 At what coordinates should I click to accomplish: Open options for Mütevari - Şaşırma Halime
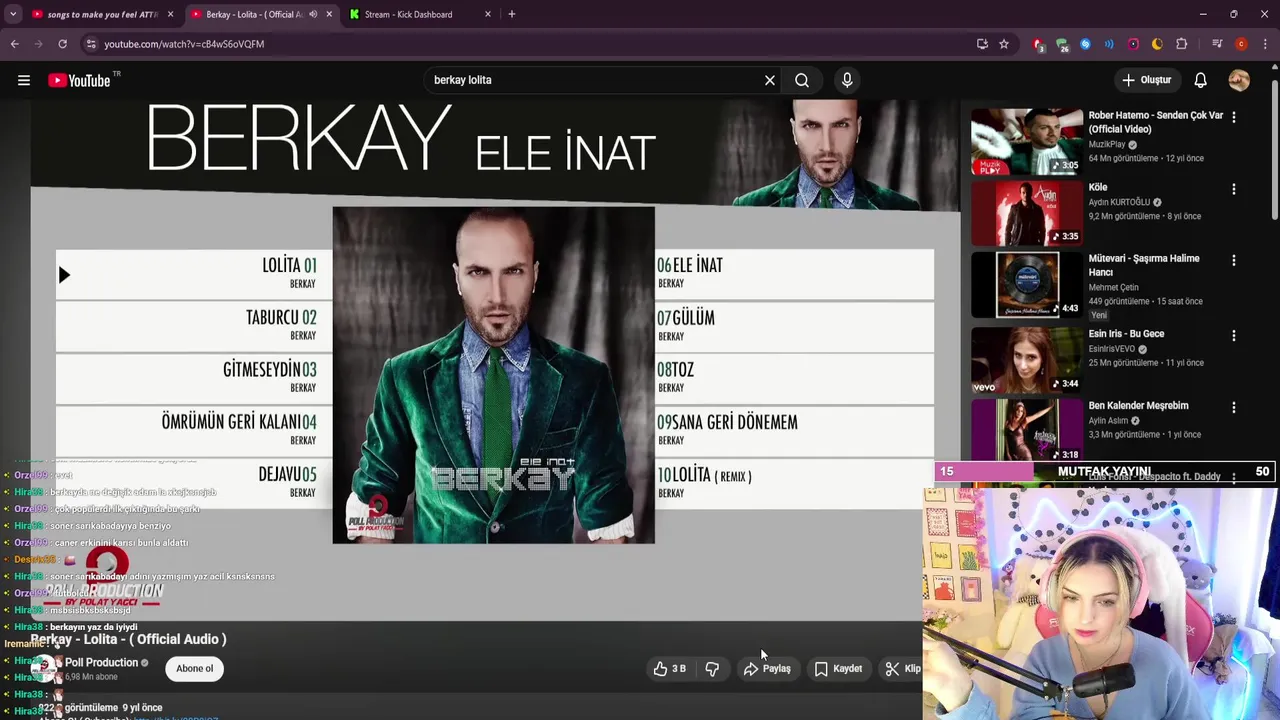click(1233, 260)
